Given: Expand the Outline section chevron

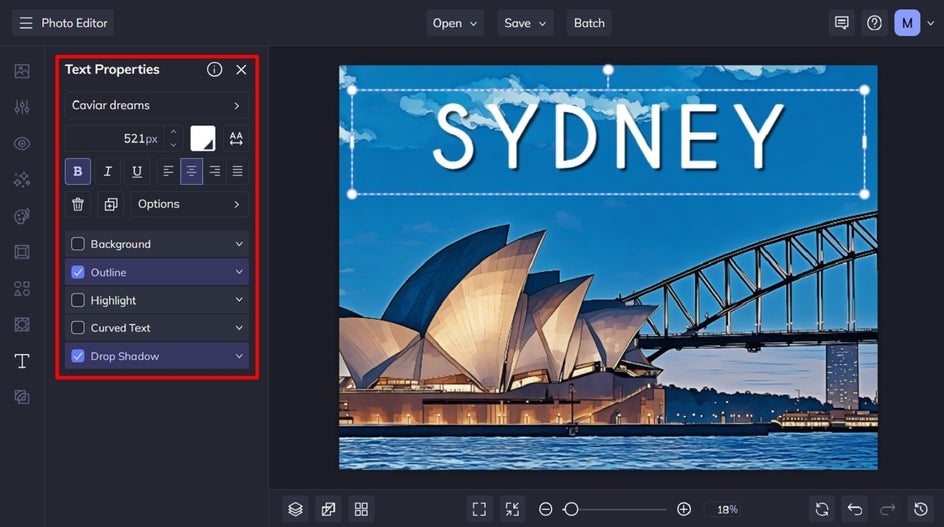Looking at the screenshot, I should coord(239,272).
